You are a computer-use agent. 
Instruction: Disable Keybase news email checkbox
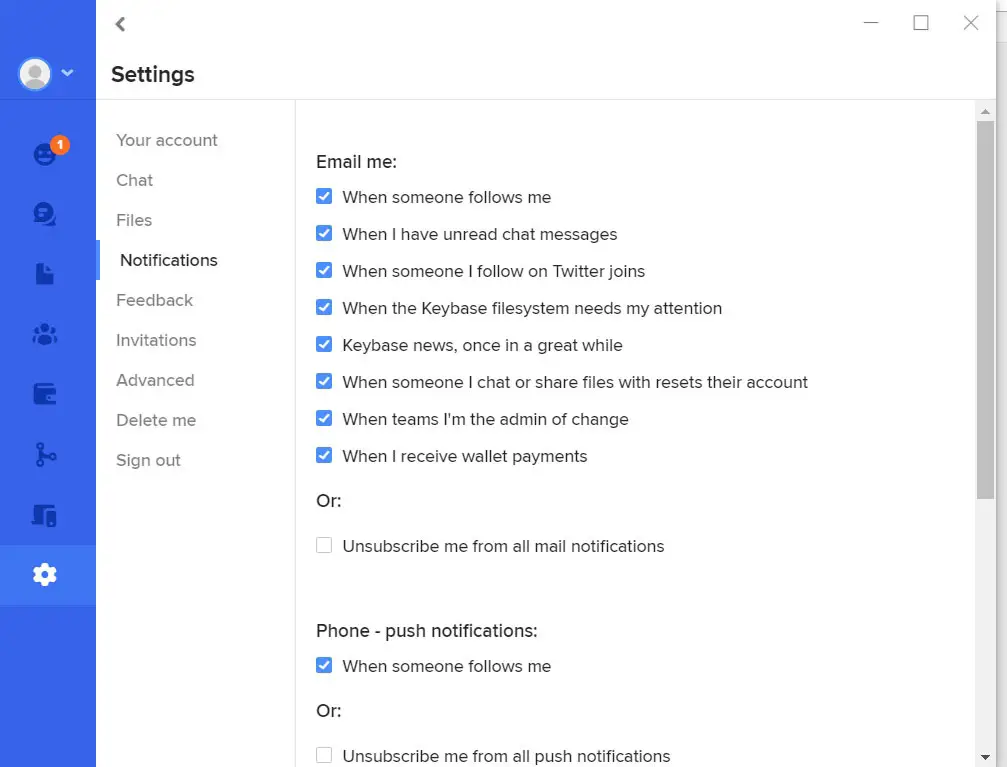click(x=324, y=345)
